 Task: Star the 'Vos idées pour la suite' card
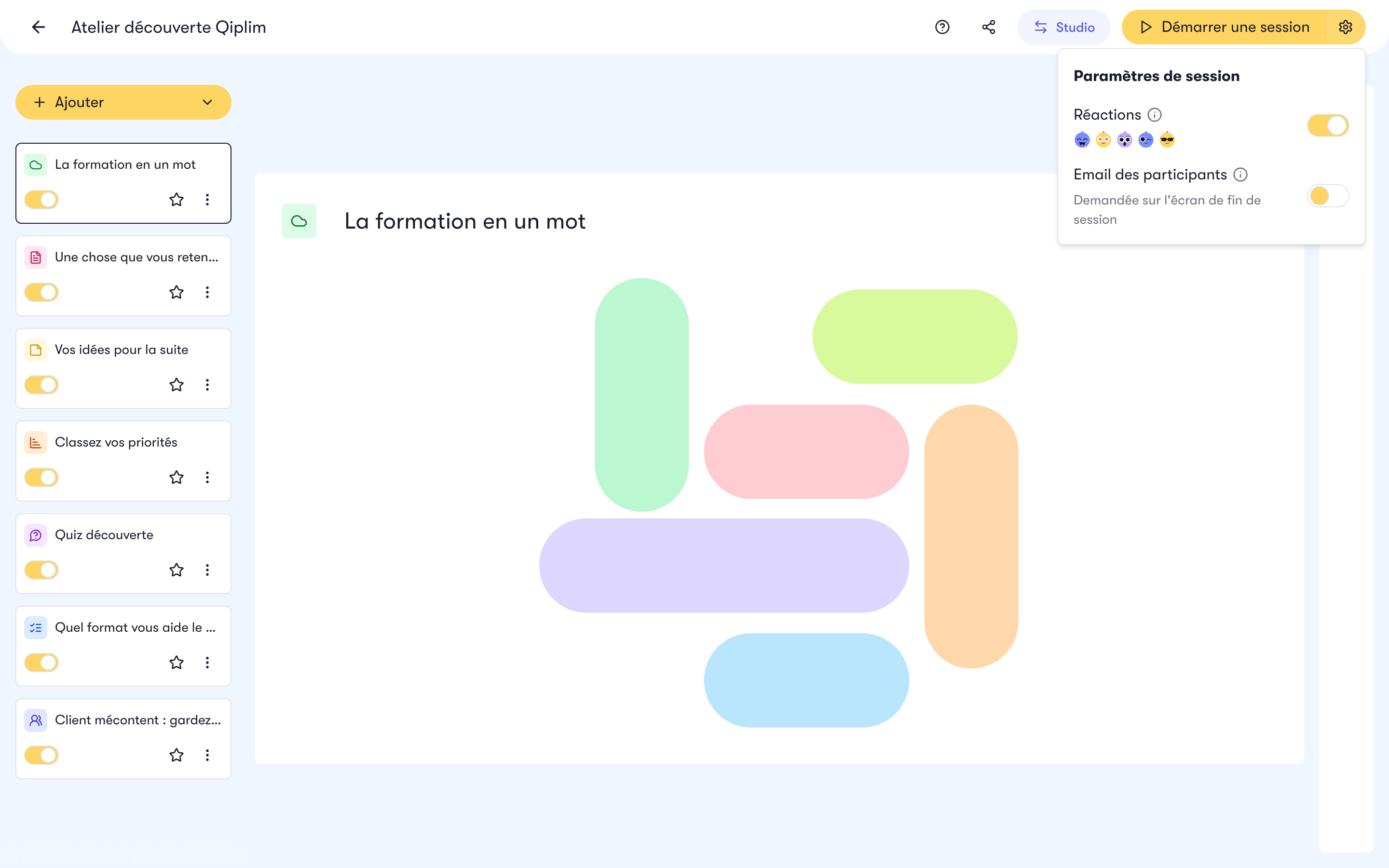pos(176,385)
